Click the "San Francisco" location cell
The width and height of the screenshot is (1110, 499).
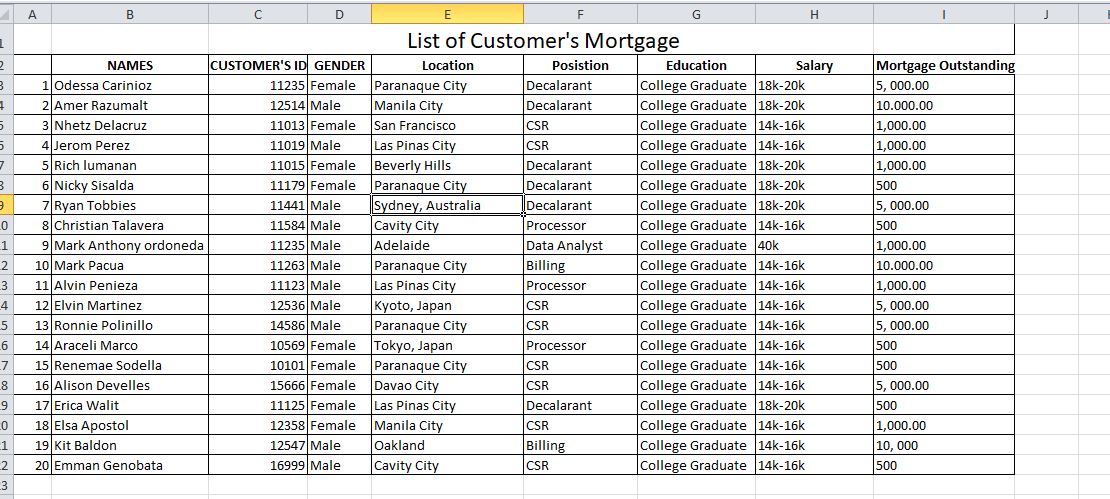pyautogui.click(x=446, y=125)
